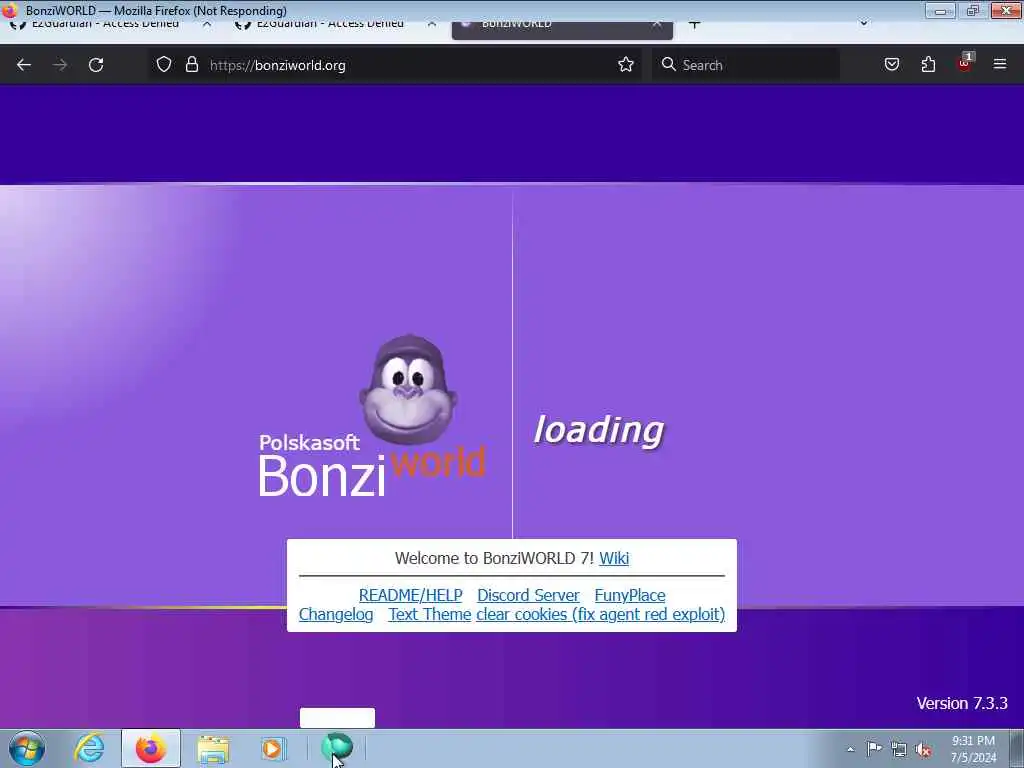Open the README/HELP link
Screen dimensions: 1024x768
410,595
